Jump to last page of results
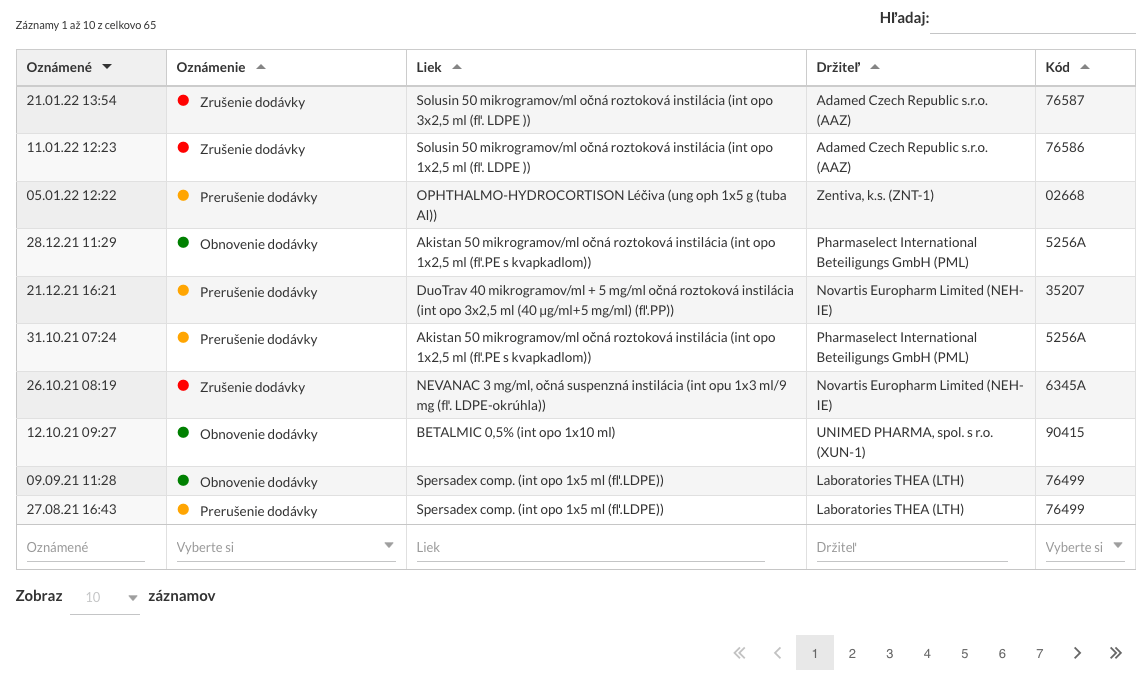This screenshot has height=685, width=1146. [x=1115, y=653]
